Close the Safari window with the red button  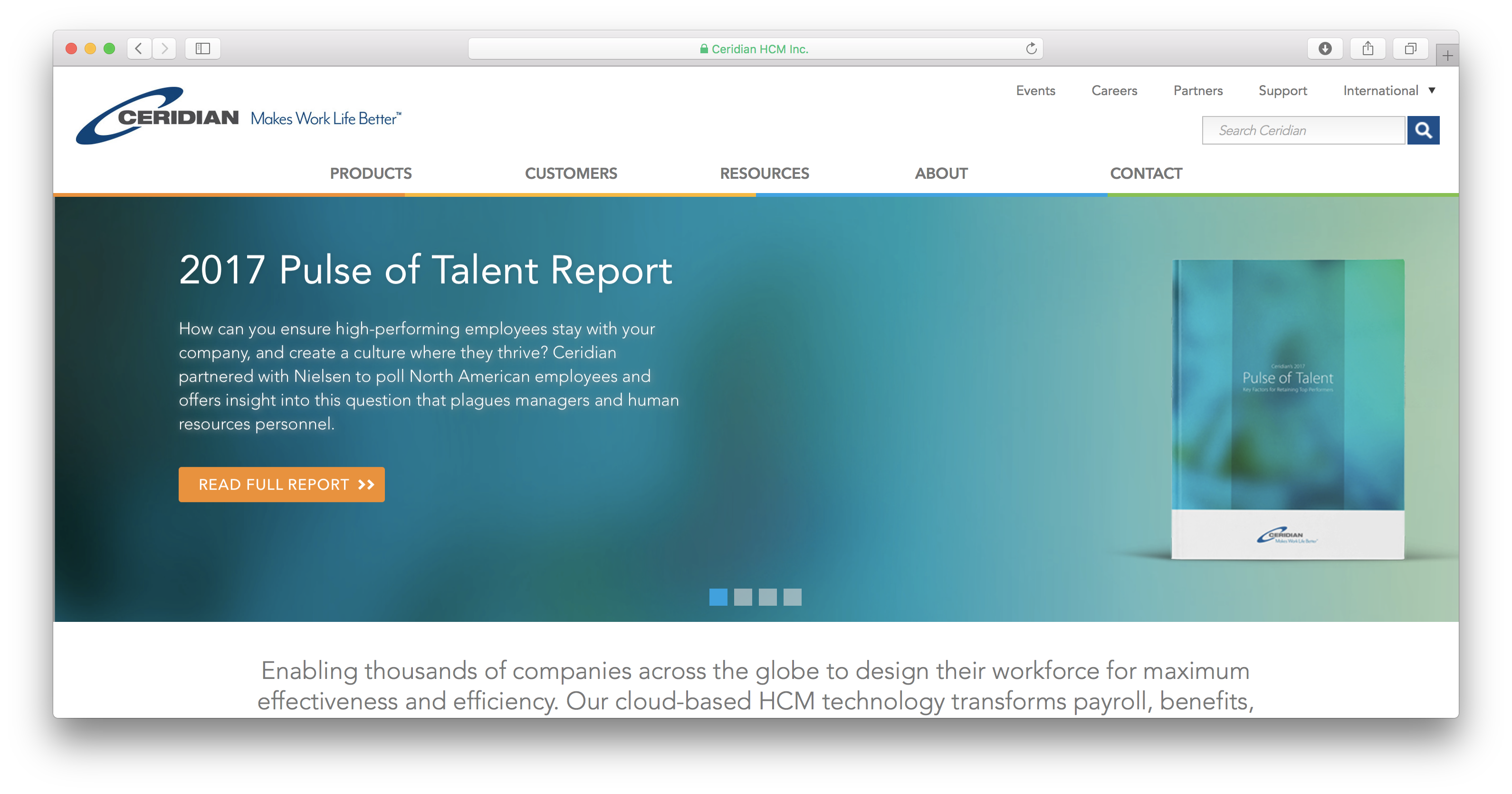71,48
